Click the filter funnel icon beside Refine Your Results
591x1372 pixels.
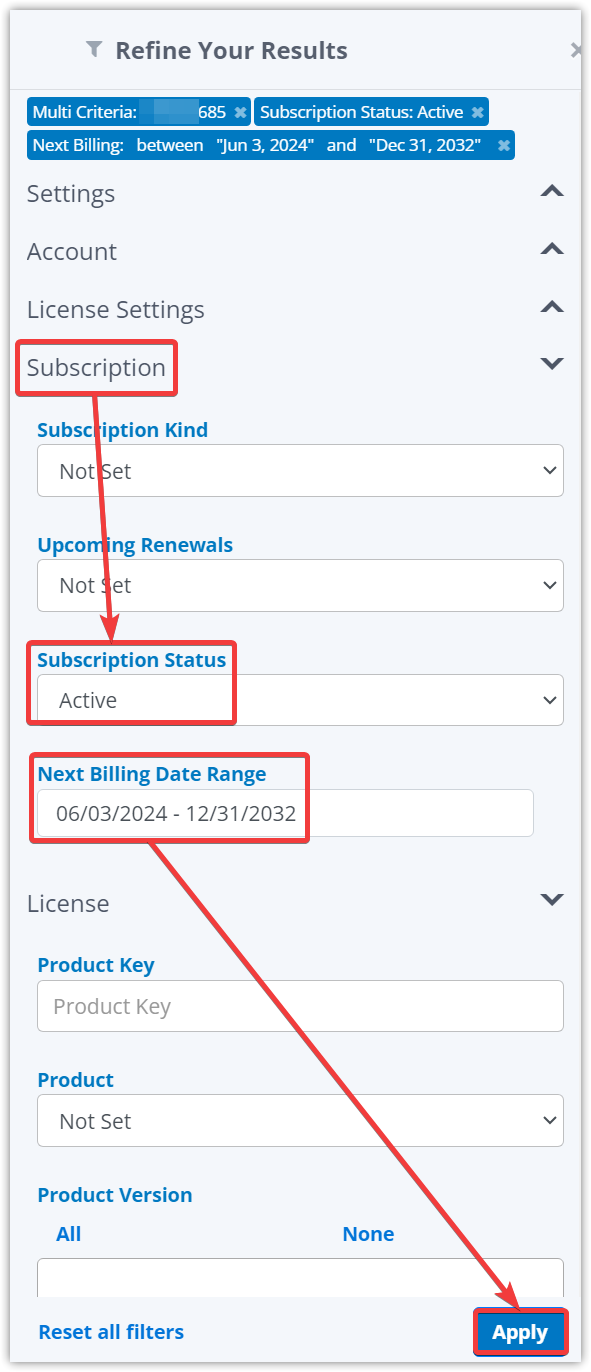point(93,49)
